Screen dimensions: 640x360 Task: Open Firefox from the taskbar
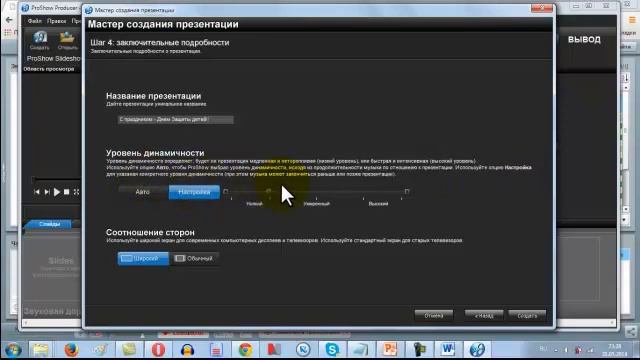click(x=71, y=350)
